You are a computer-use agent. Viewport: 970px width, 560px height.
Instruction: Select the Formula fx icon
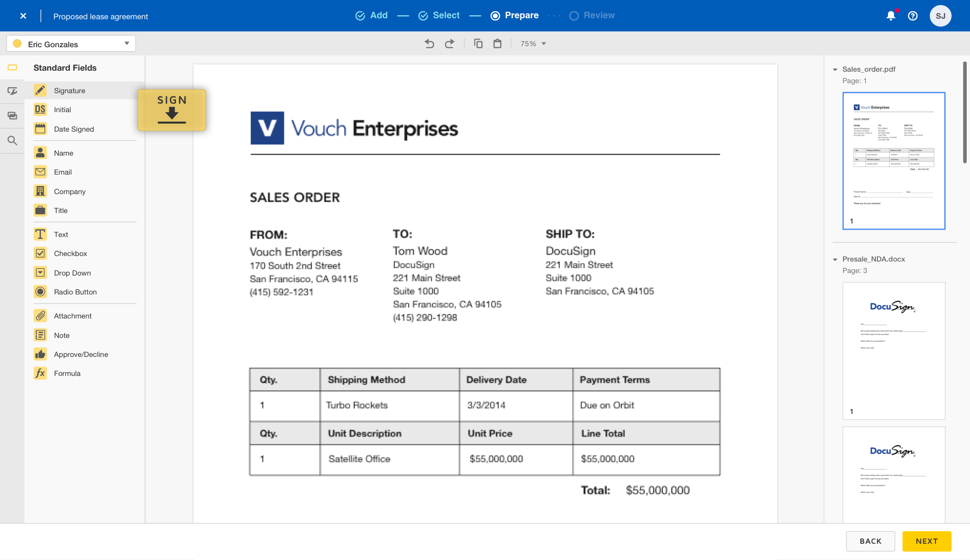tap(40, 373)
